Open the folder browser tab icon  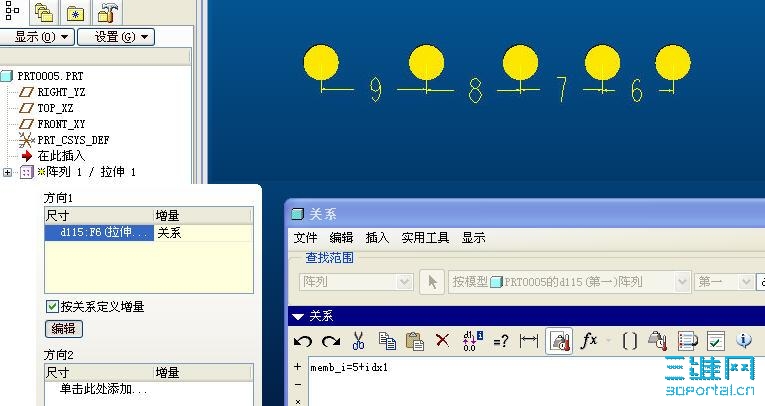tap(43, 13)
